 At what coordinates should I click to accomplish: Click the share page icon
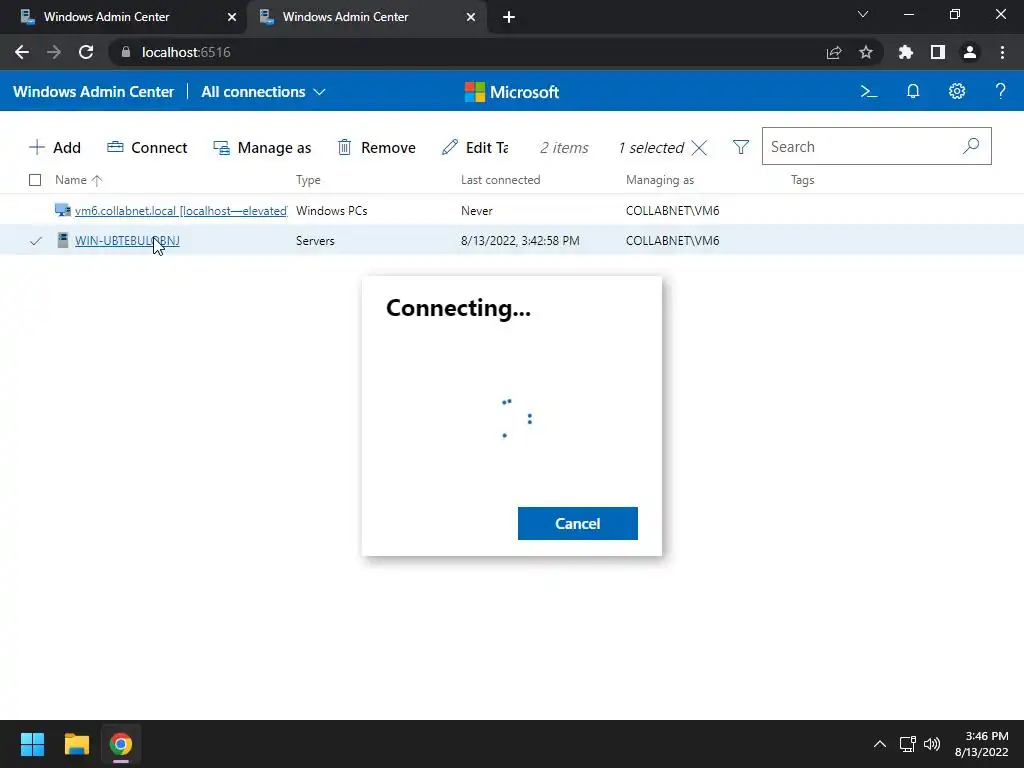click(834, 52)
